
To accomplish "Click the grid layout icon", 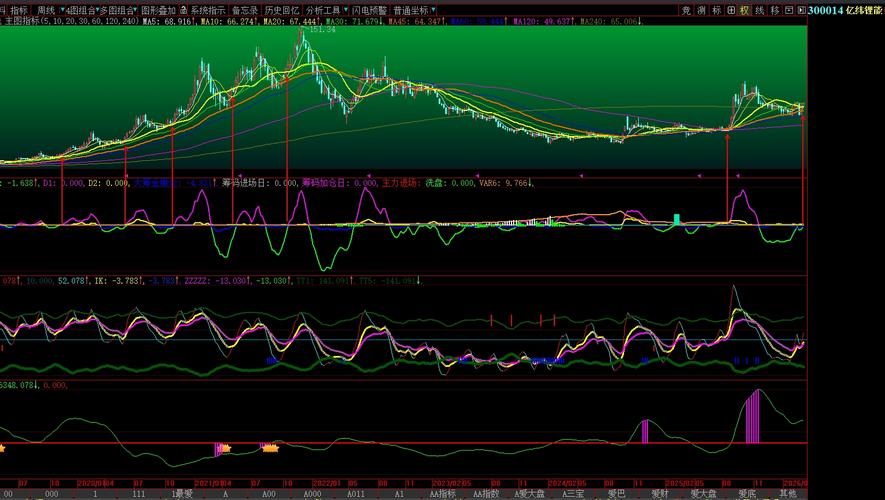I will (x=731, y=10).
